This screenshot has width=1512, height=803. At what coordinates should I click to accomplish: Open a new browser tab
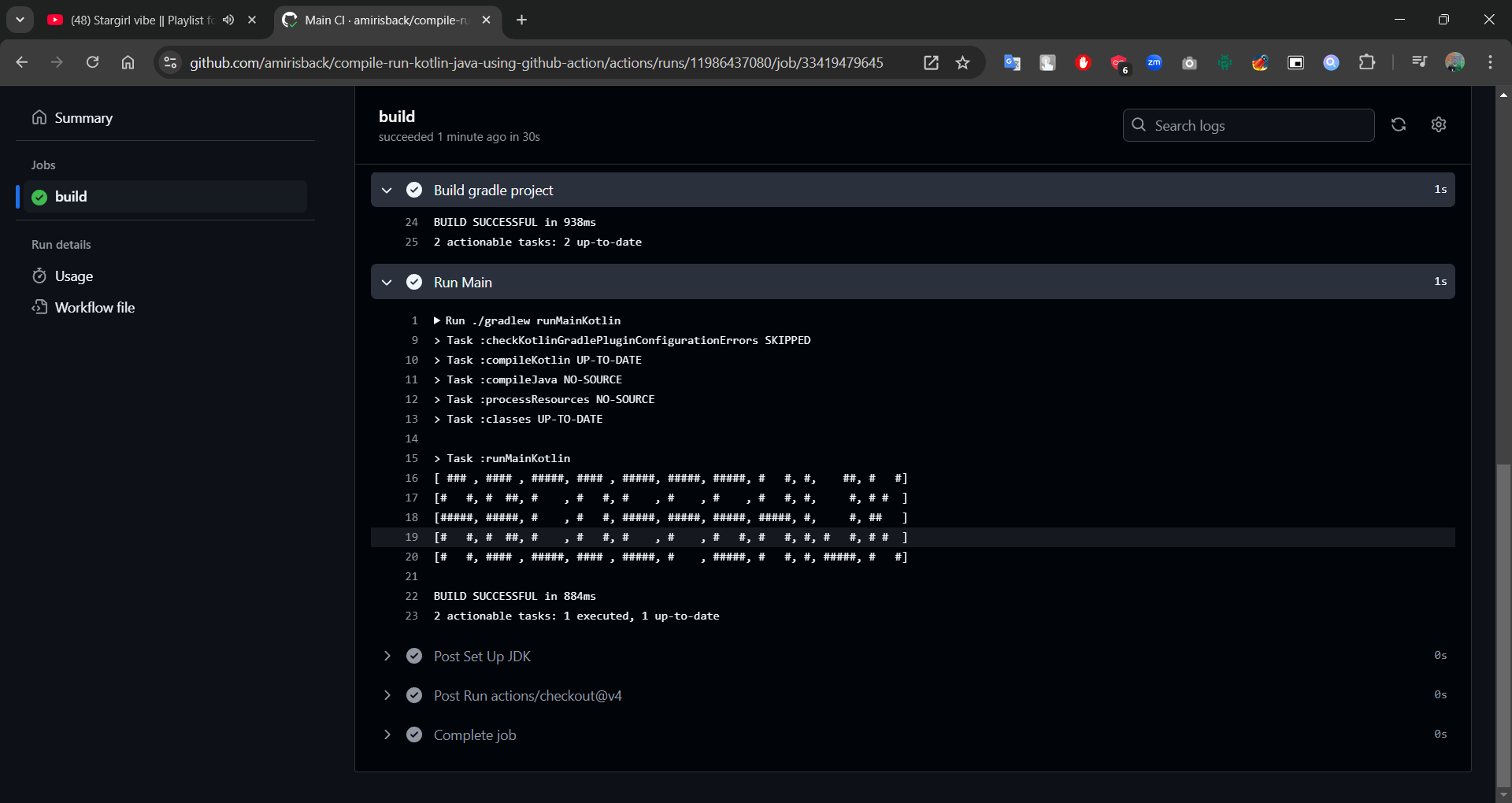pos(521,20)
